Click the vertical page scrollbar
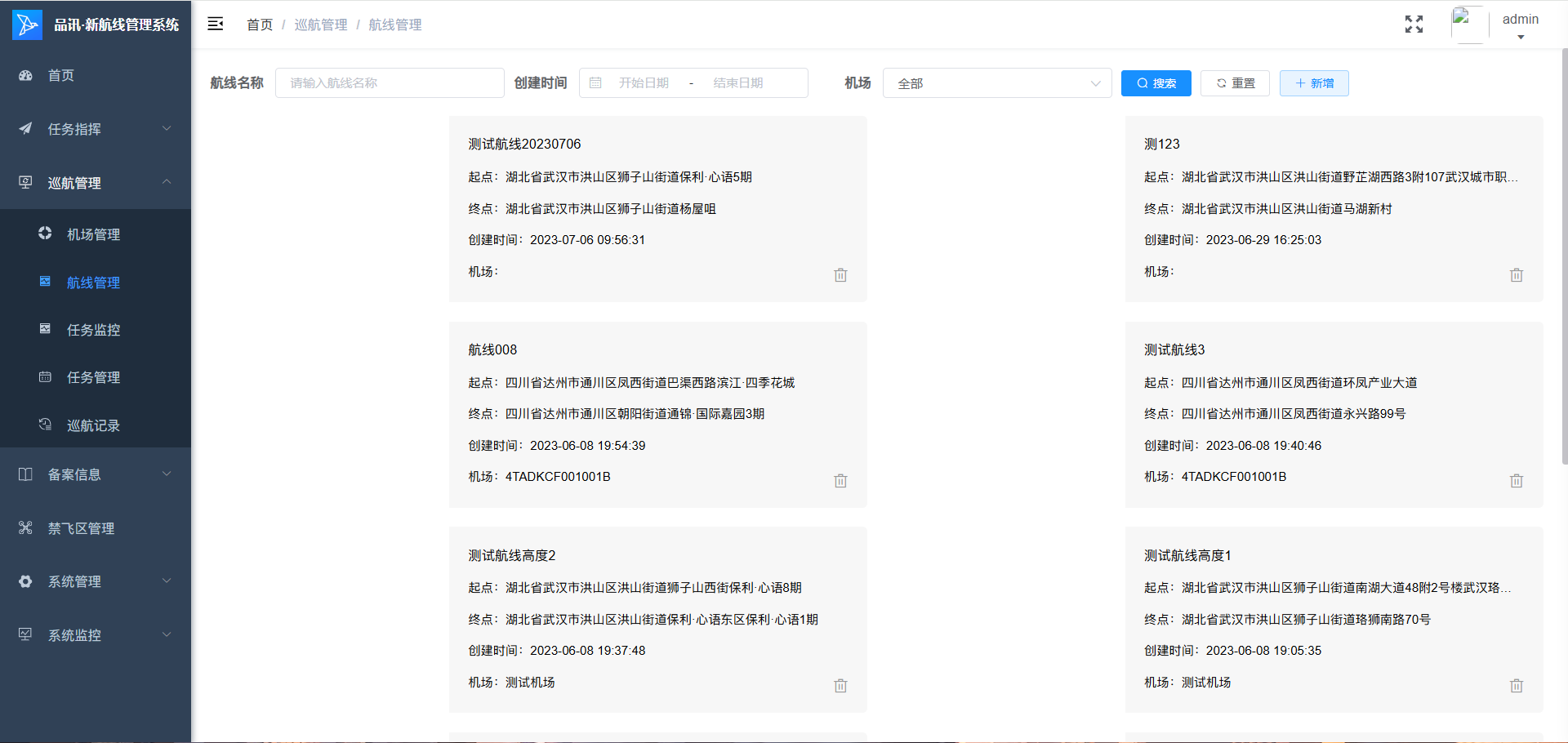1568x743 pixels. 1564,257
